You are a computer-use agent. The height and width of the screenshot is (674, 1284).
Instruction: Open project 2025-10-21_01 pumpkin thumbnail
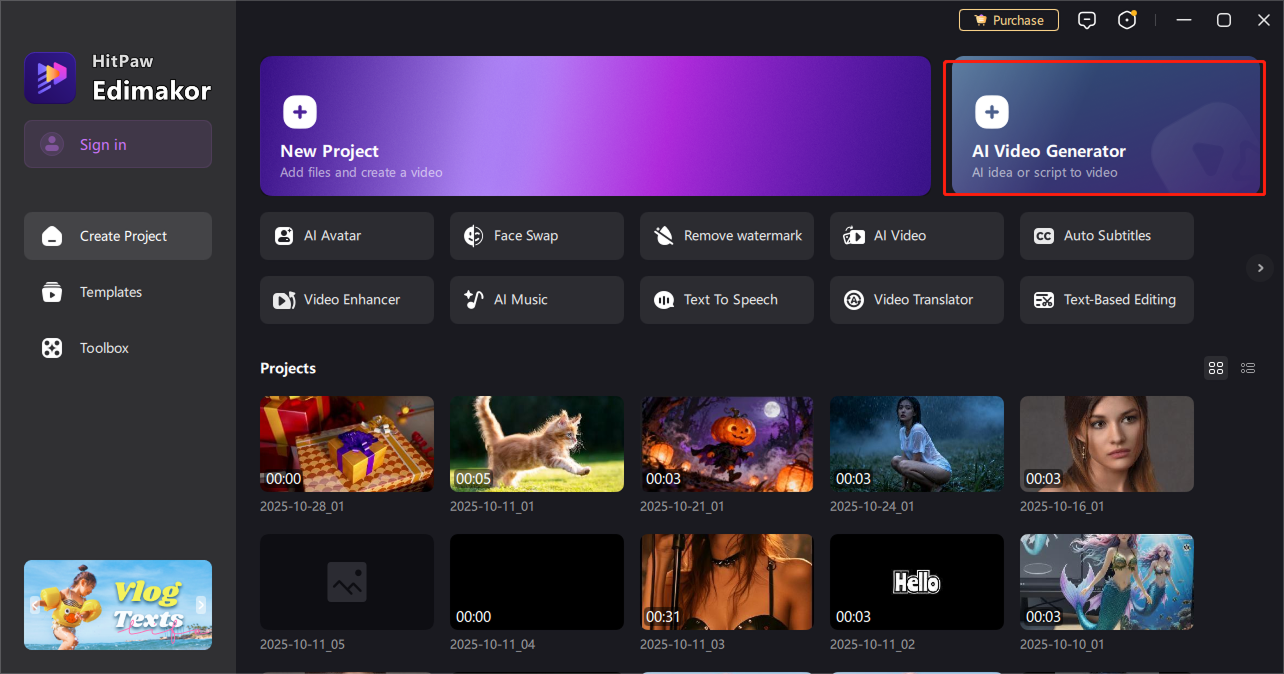click(726, 444)
